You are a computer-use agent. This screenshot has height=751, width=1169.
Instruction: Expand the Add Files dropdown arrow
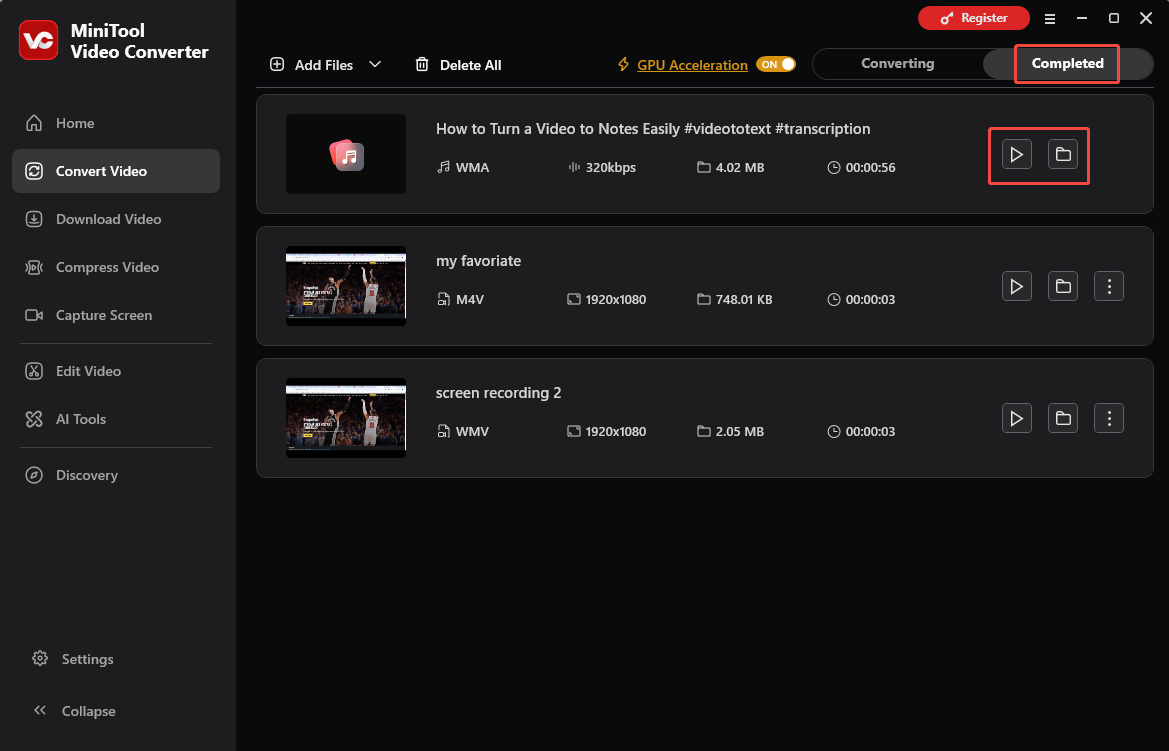click(375, 64)
